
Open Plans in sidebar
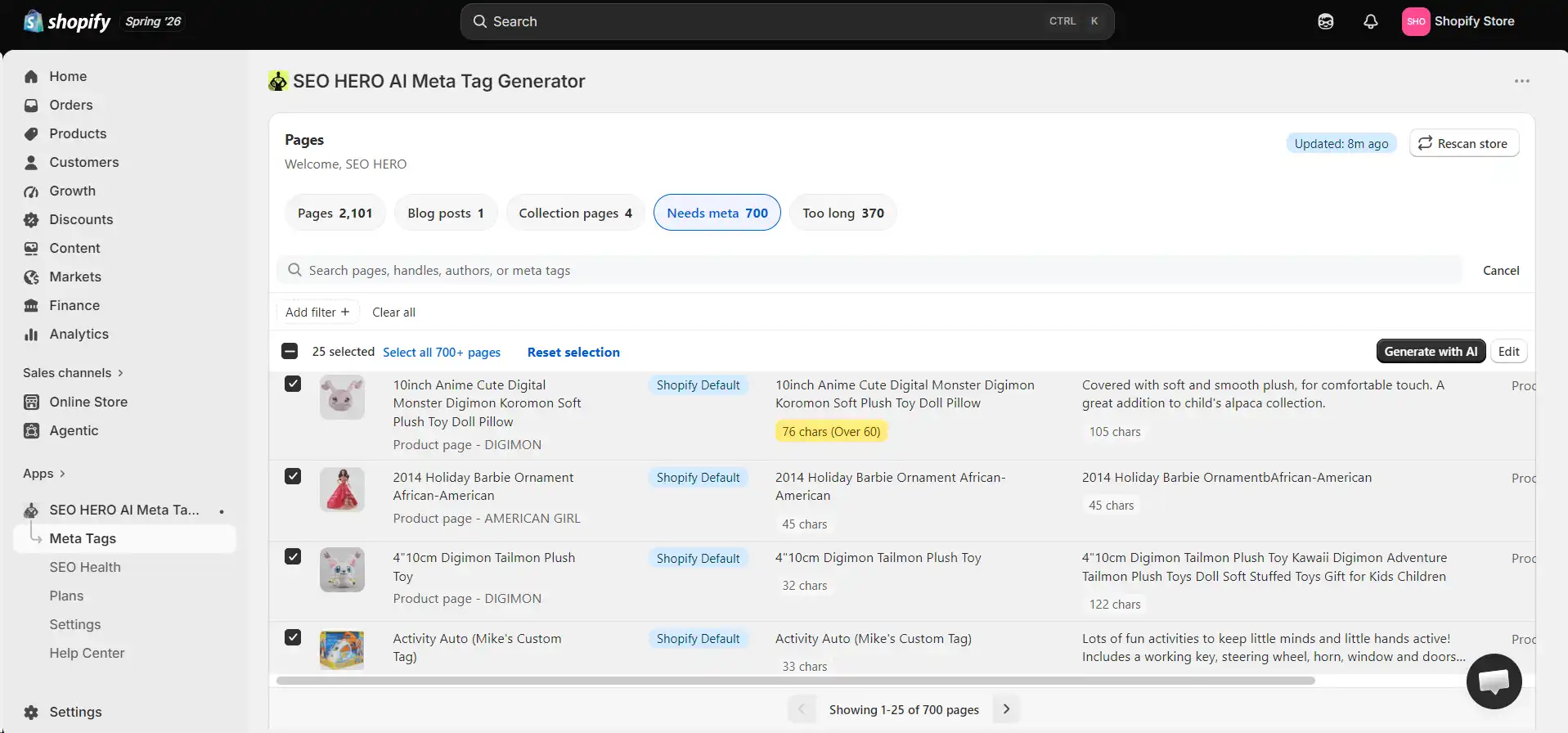click(x=66, y=596)
